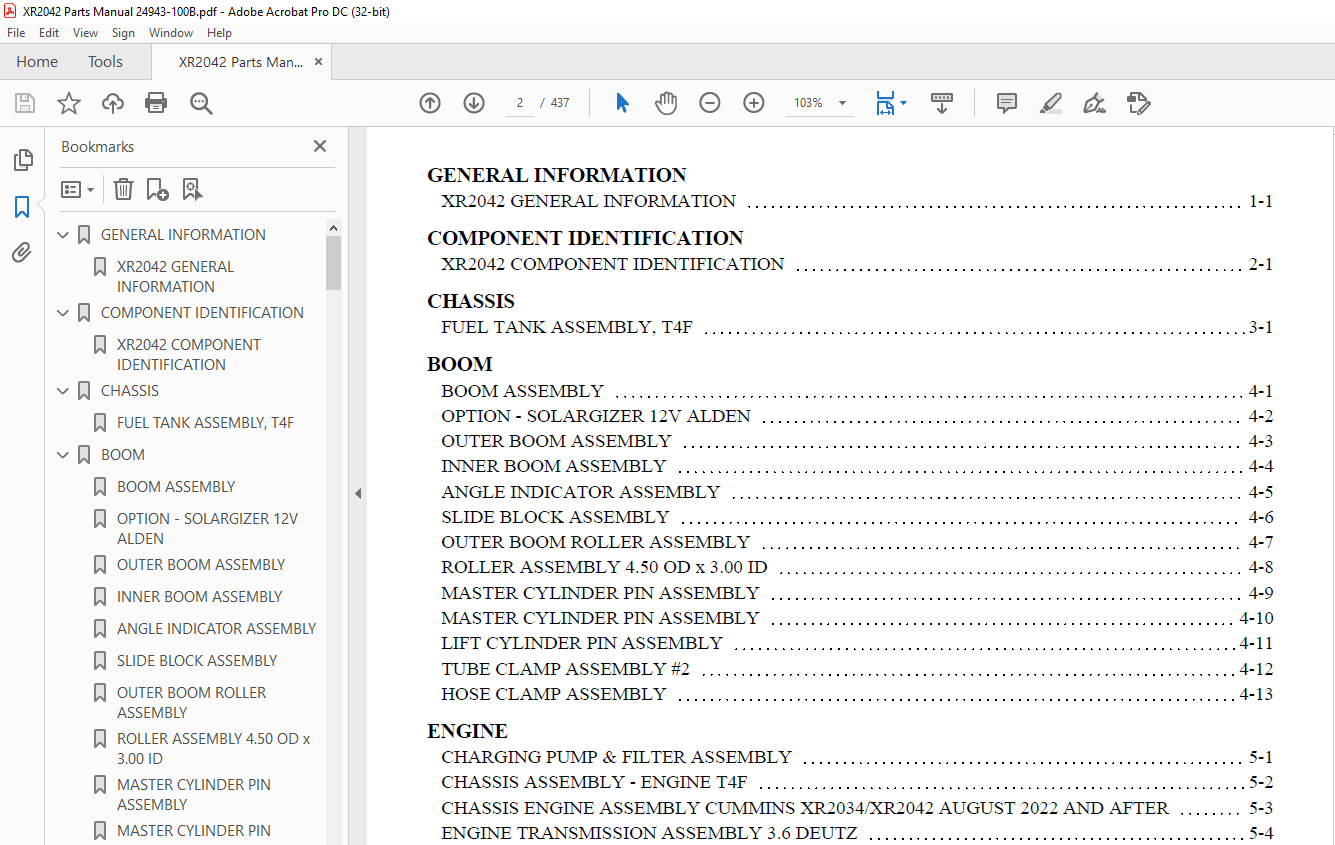Collapse the BOOM bookmark group

(63, 455)
